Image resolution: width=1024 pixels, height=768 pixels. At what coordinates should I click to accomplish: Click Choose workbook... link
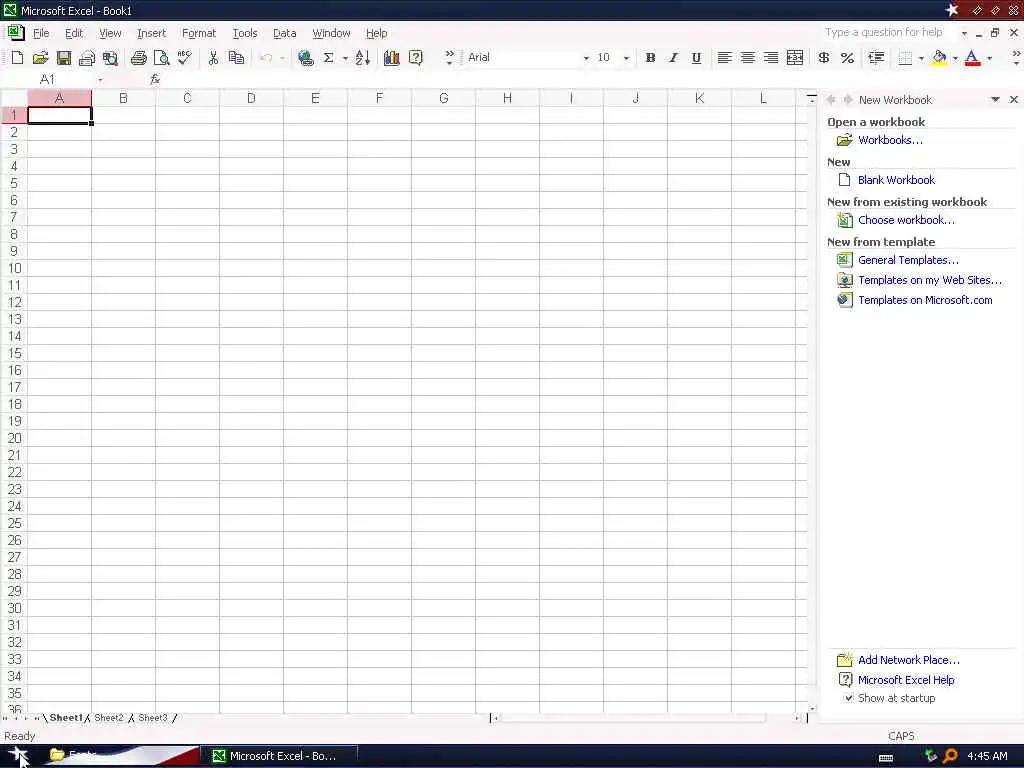tap(906, 220)
